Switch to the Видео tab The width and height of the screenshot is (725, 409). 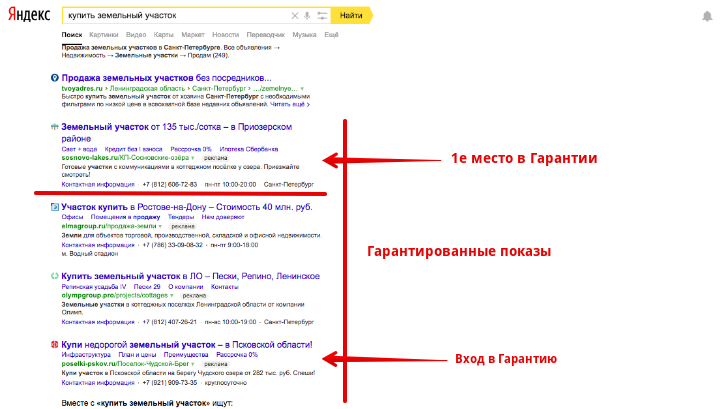tap(136, 35)
